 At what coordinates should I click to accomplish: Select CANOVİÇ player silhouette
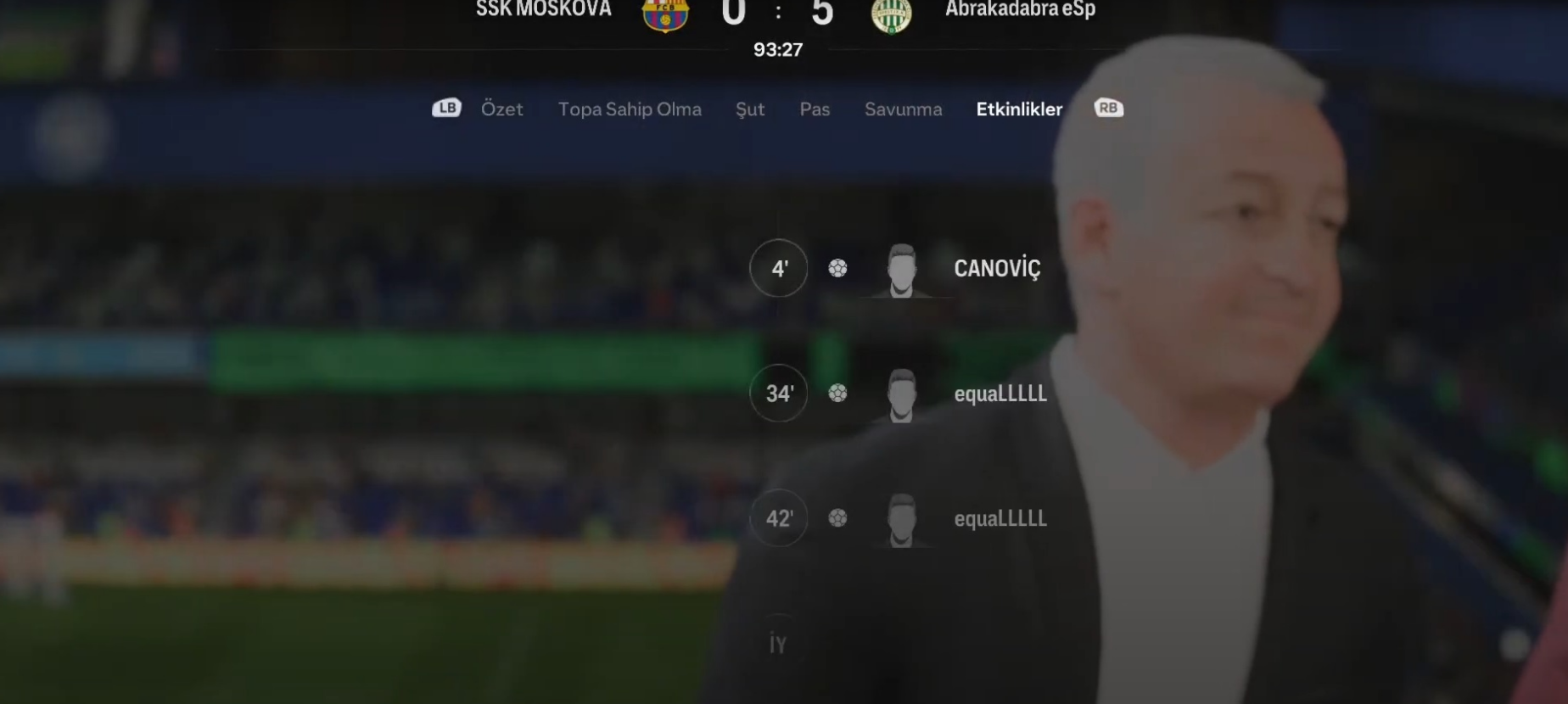(901, 271)
